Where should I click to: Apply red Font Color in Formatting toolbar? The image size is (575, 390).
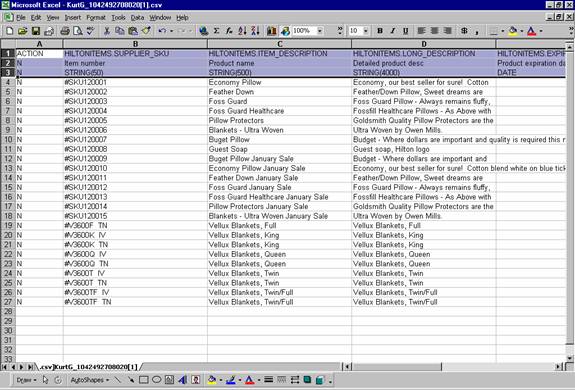(532, 31)
